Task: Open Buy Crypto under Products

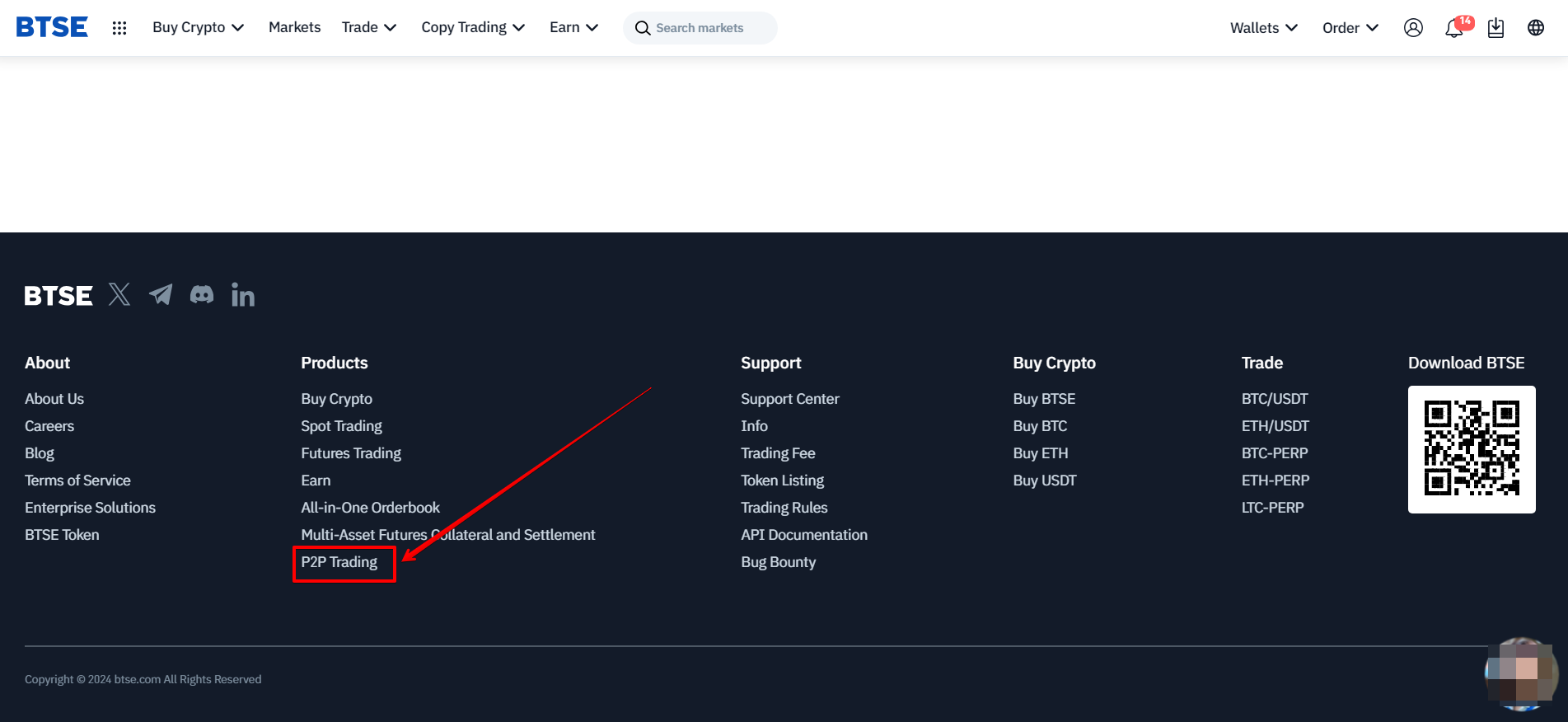Action: tap(336, 399)
